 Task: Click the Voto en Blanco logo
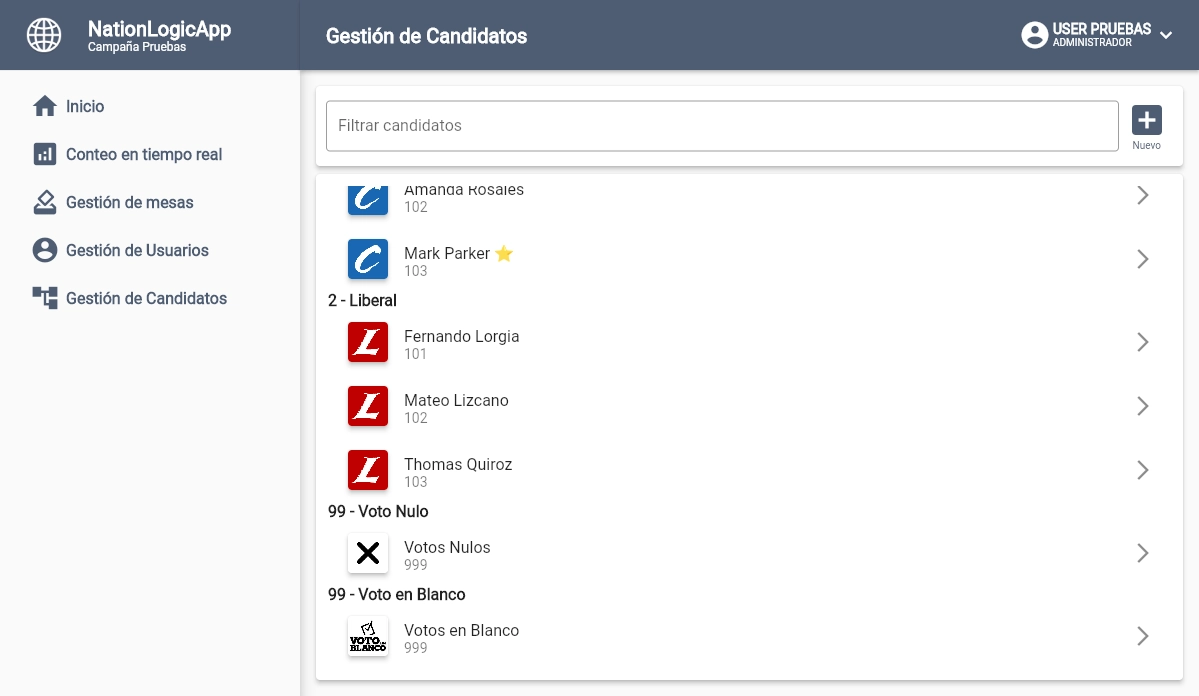click(368, 636)
